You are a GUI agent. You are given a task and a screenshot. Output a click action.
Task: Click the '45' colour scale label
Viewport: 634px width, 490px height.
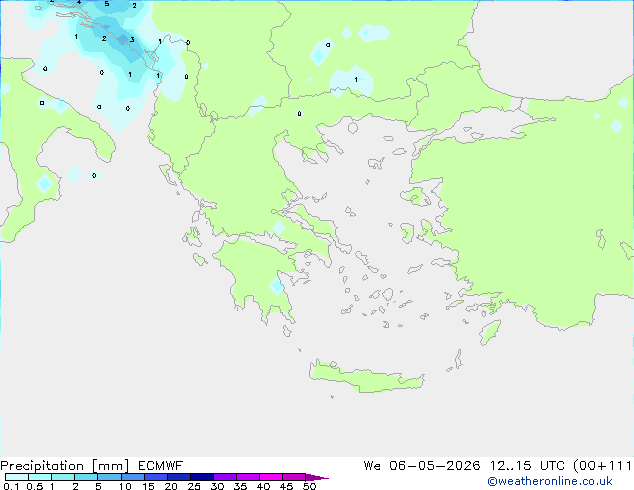point(286,486)
